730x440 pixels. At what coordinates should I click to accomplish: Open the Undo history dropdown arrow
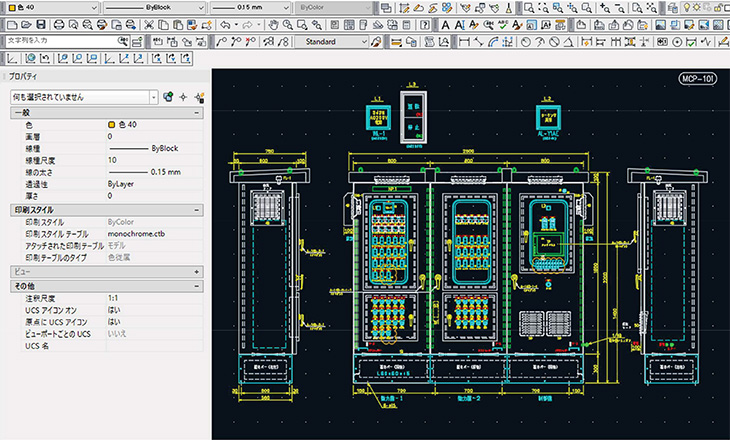coord(237,25)
